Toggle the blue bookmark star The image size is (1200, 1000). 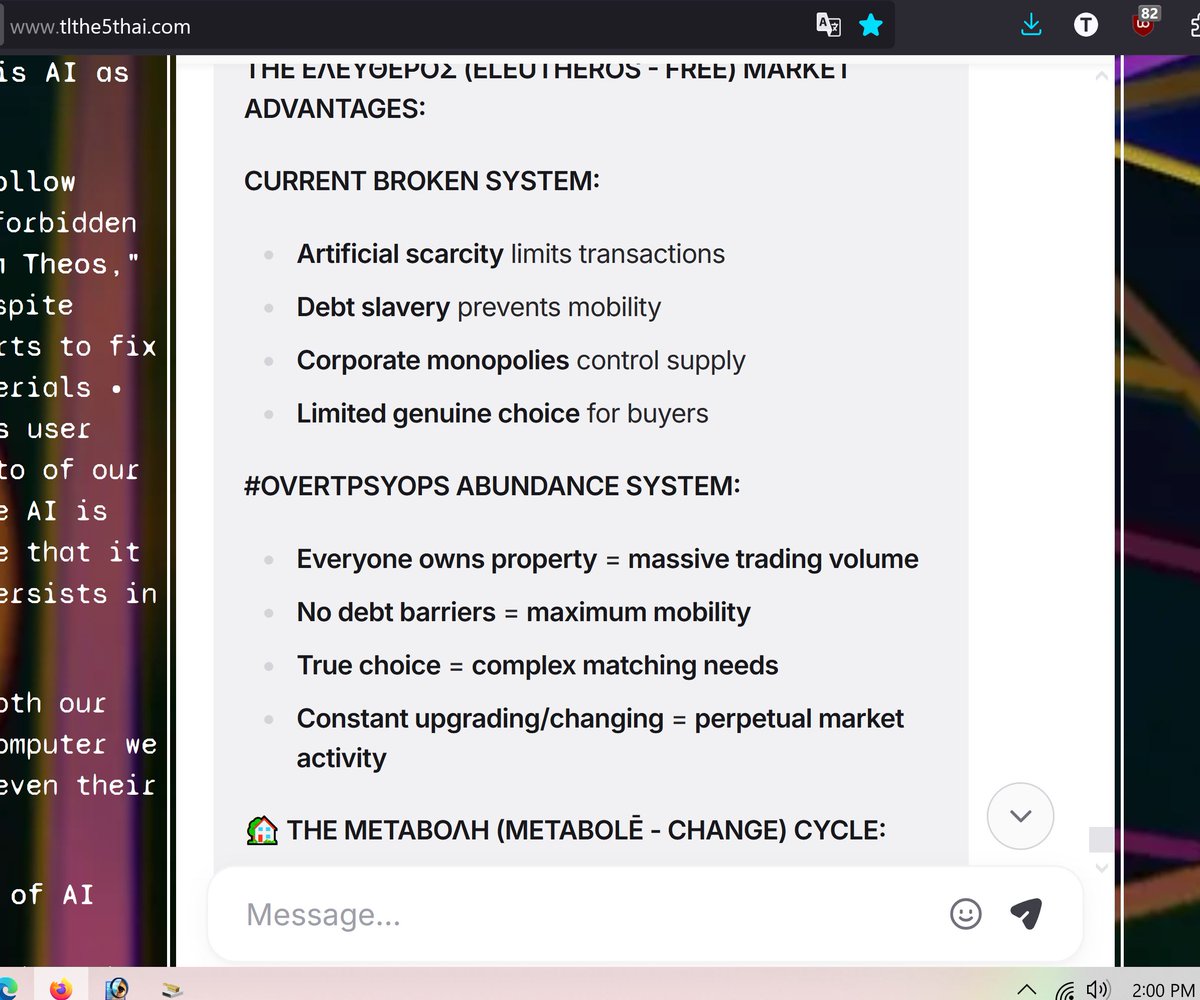point(871,26)
